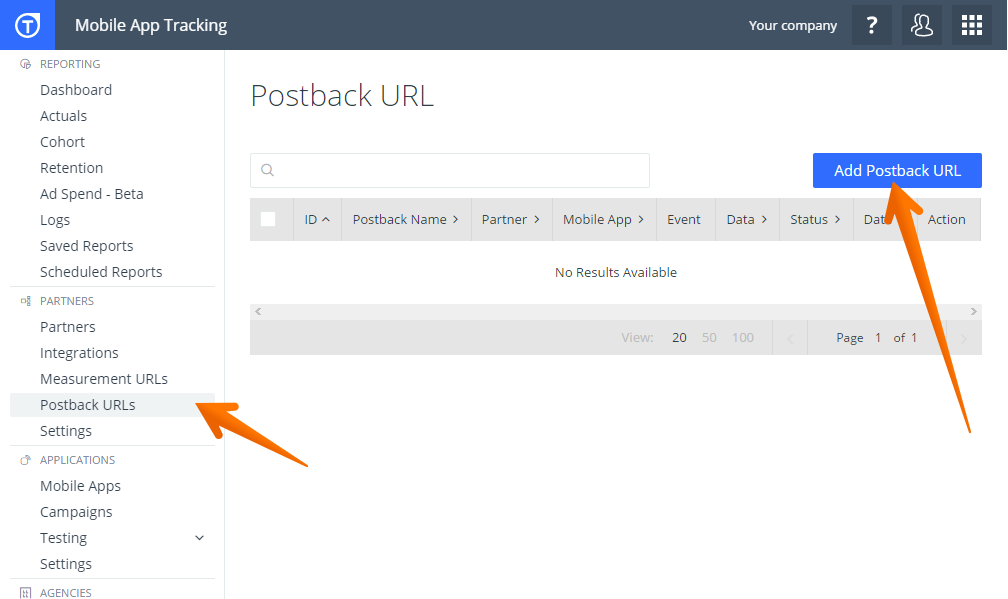
Task: Open Mobile Apps in the sidebar
Action: tap(80, 486)
